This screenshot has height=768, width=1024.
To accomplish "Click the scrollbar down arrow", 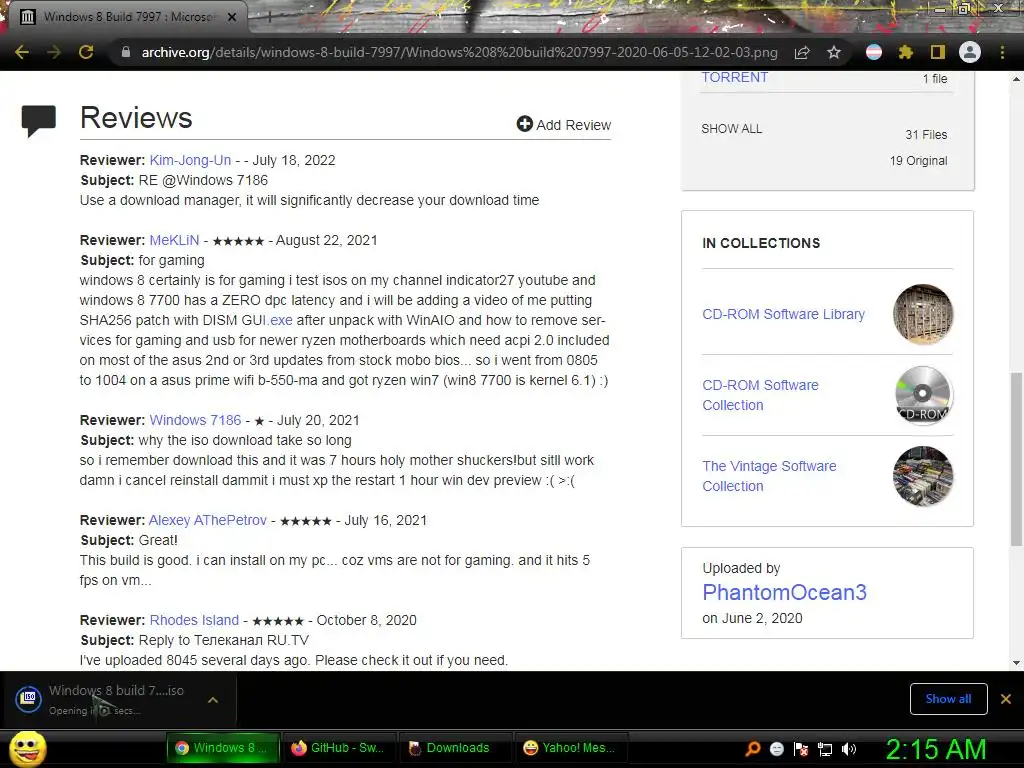I will pyautogui.click(x=1016, y=663).
